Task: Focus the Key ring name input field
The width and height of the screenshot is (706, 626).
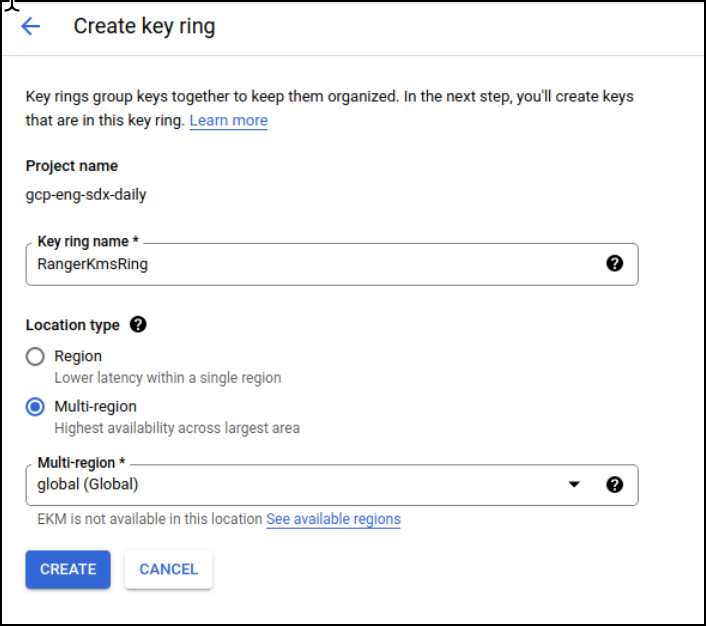Action: [332, 264]
